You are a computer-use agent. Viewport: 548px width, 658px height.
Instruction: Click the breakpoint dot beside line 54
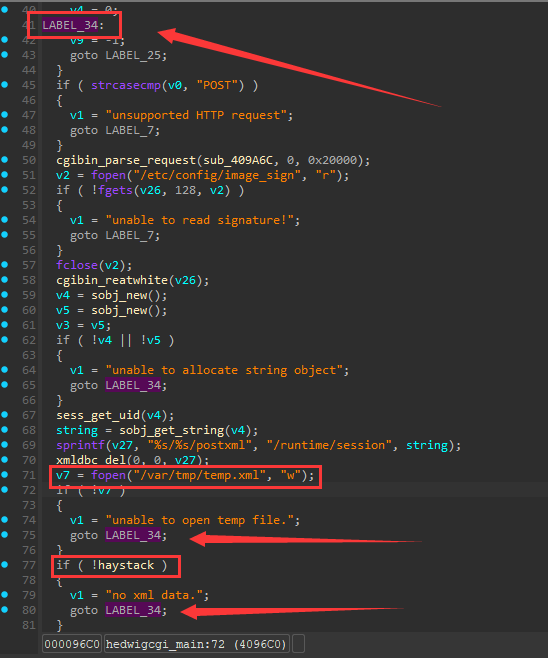click(5, 219)
